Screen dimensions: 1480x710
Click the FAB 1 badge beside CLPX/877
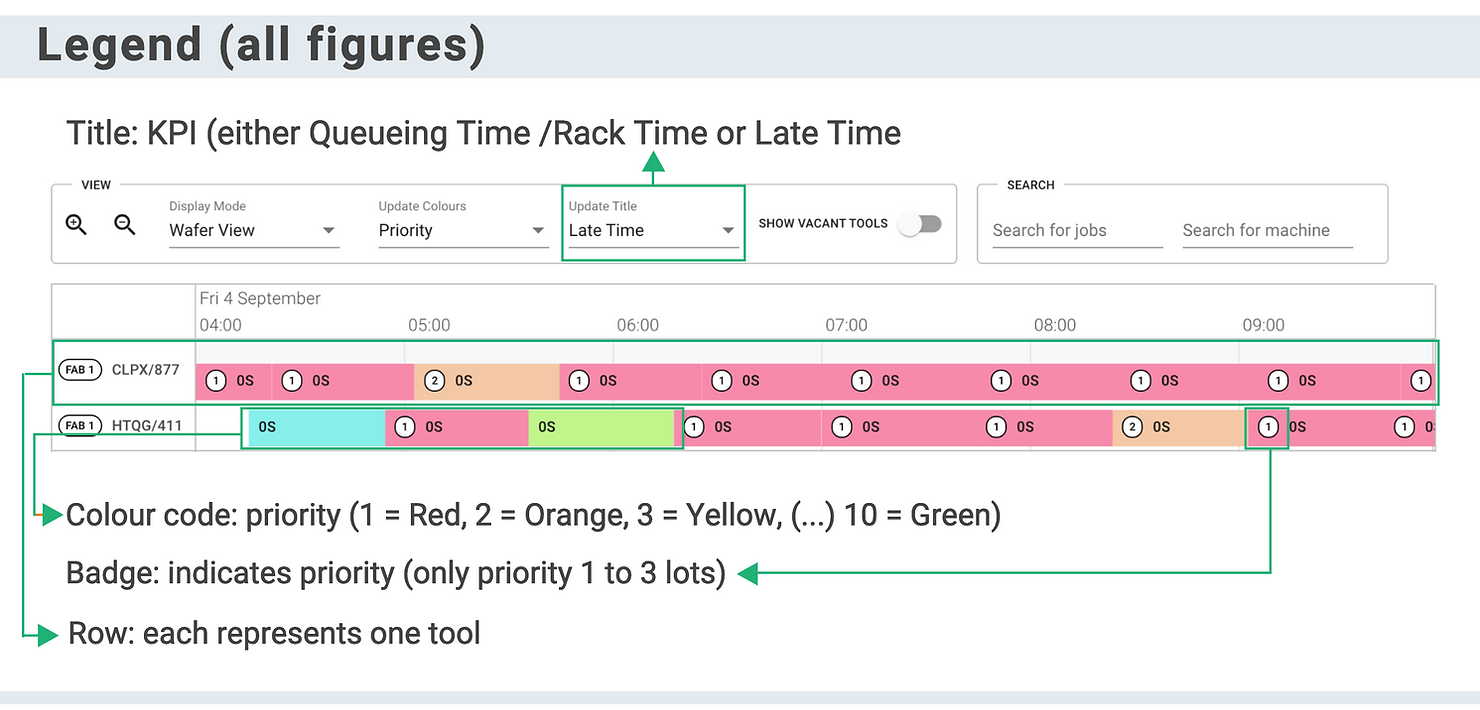[x=80, y=370]
